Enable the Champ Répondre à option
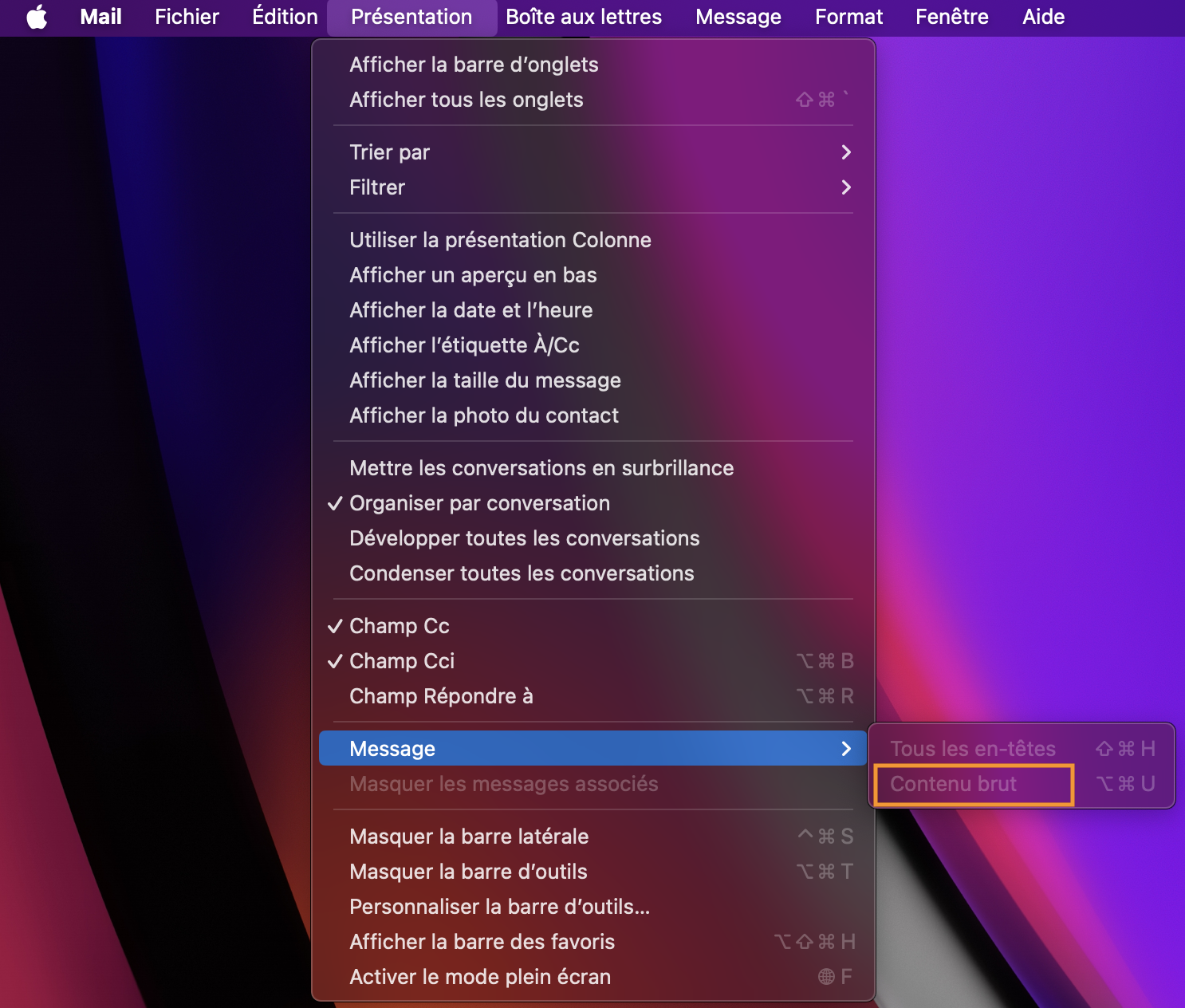The width and height of the screenshot is (1185, 1008). click(x=593, y=696)
